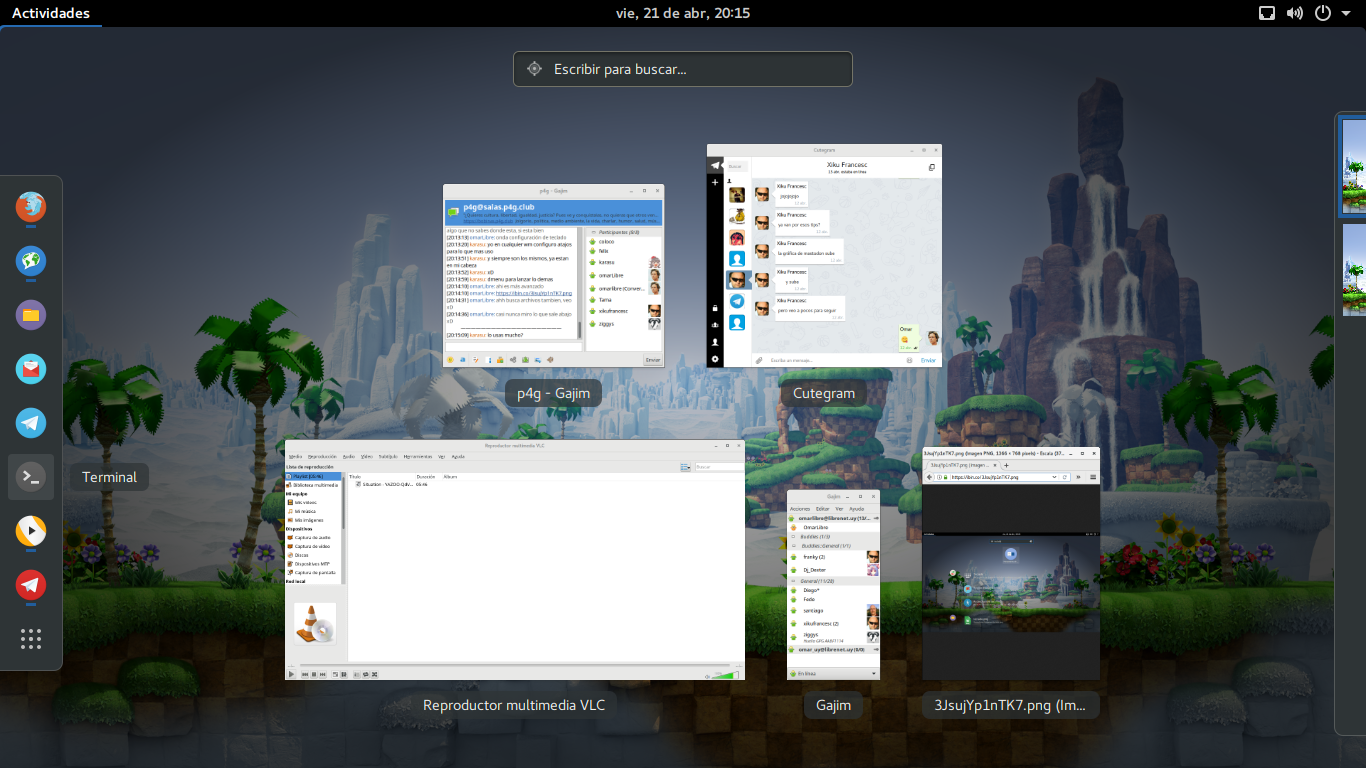
Task: Select the Gajim roster window
Action: 833,585
